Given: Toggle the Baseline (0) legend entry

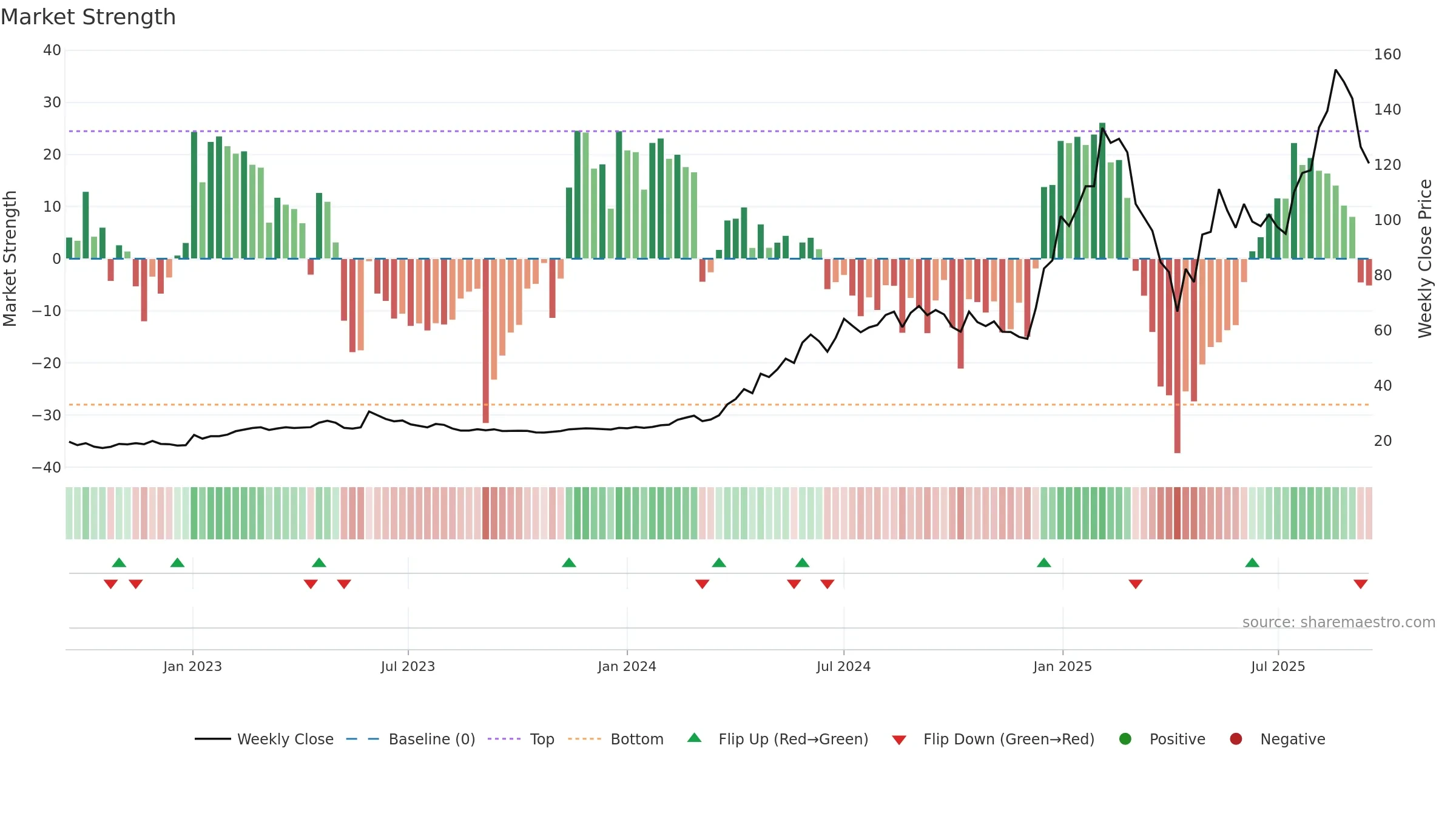Looking at the screenshot, I should coord(411,739).
